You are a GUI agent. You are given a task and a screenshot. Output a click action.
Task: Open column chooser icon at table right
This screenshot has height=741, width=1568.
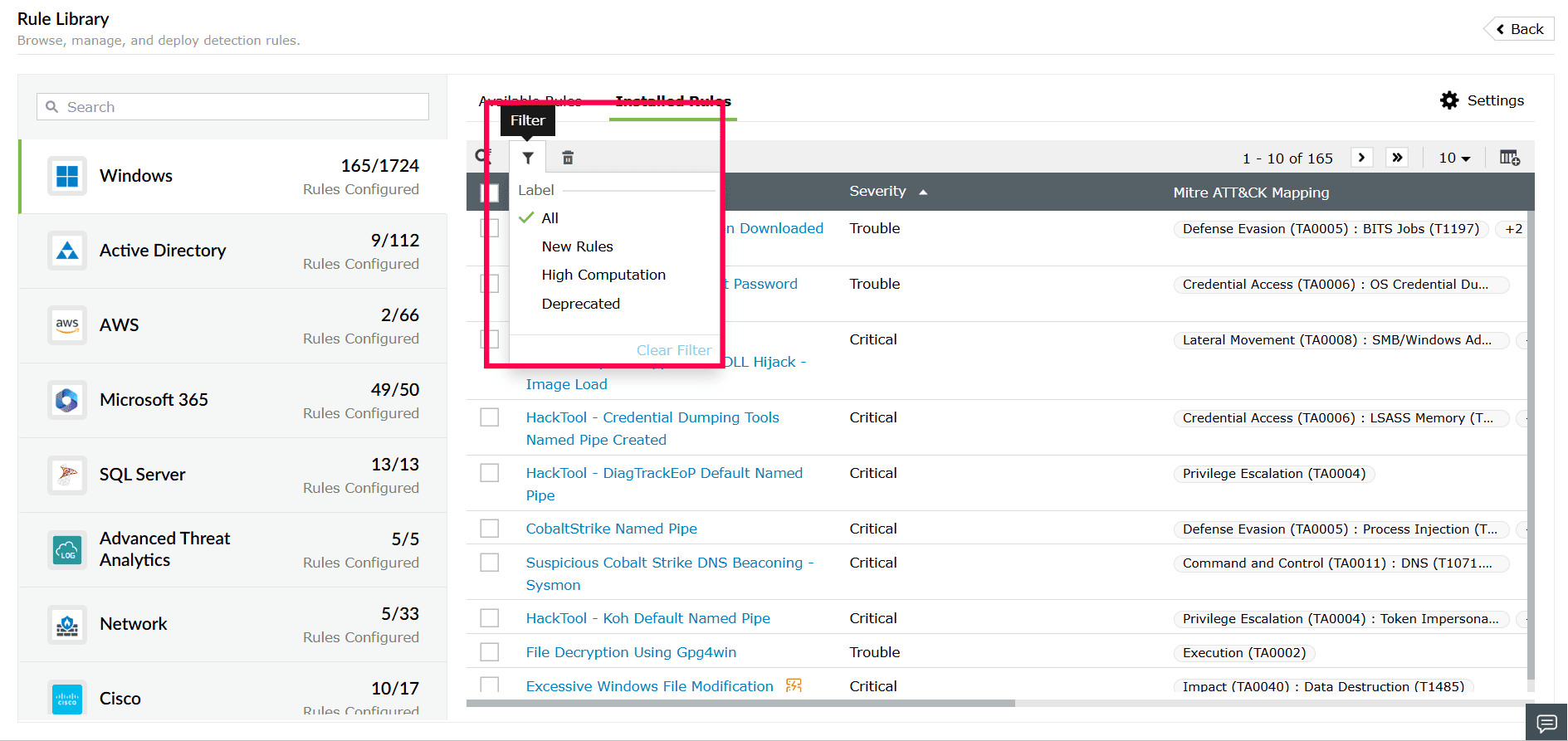coord(1509,158)
